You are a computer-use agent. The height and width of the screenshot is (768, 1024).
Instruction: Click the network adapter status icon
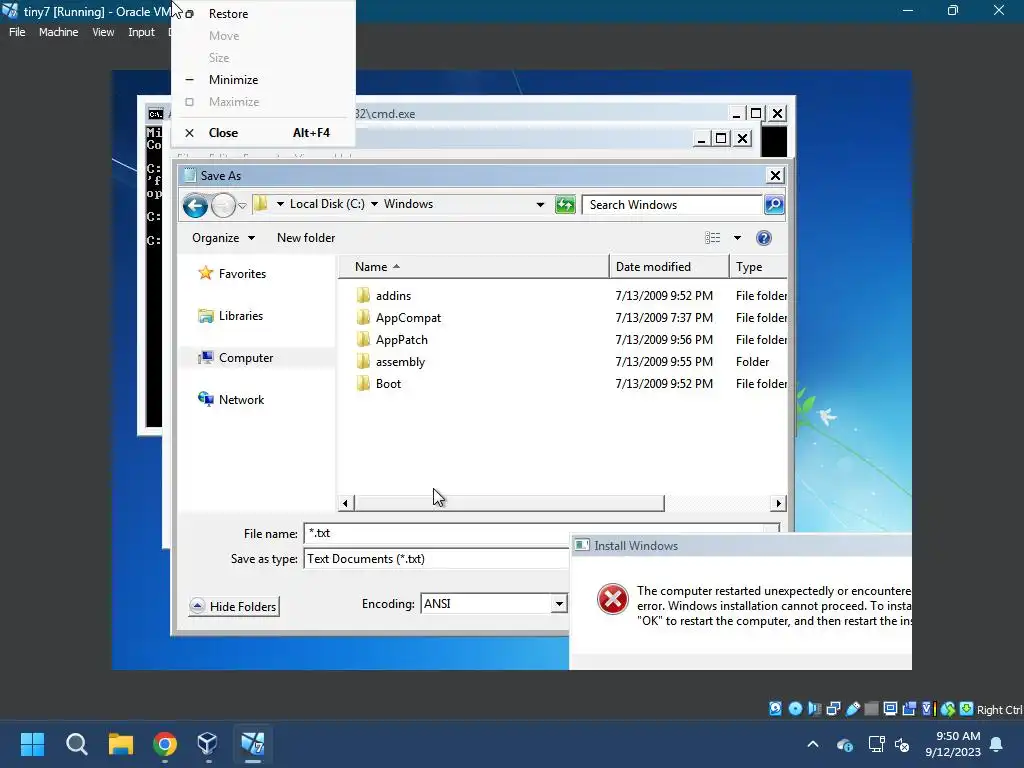click(x=833, y=709)
